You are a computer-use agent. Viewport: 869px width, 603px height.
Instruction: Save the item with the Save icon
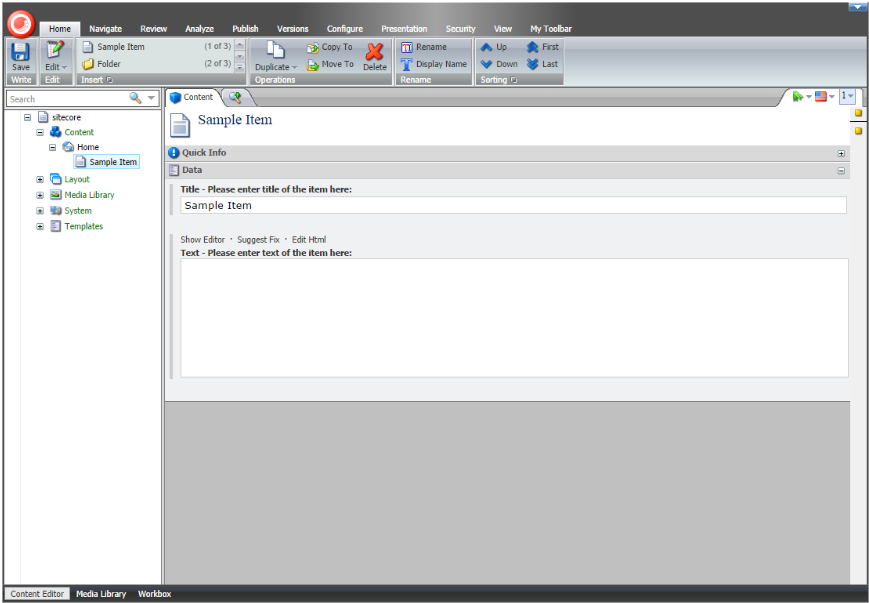point(21,52)
